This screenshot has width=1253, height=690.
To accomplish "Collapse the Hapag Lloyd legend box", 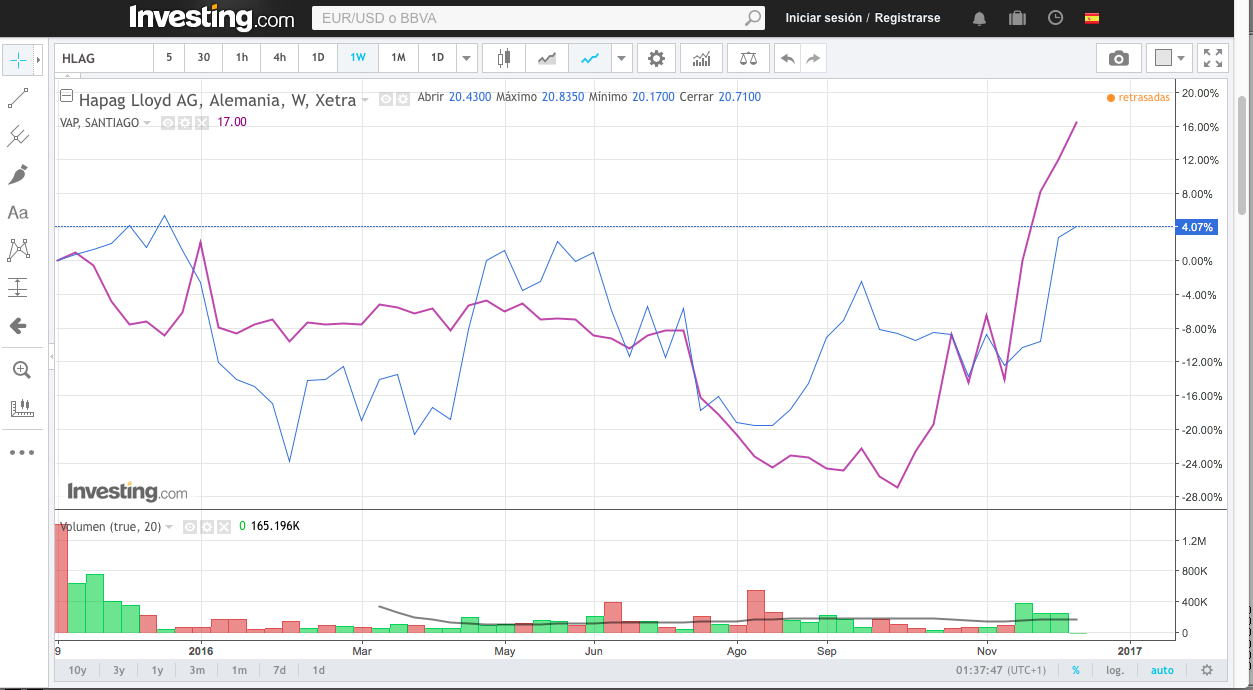I will pos(66,97).
